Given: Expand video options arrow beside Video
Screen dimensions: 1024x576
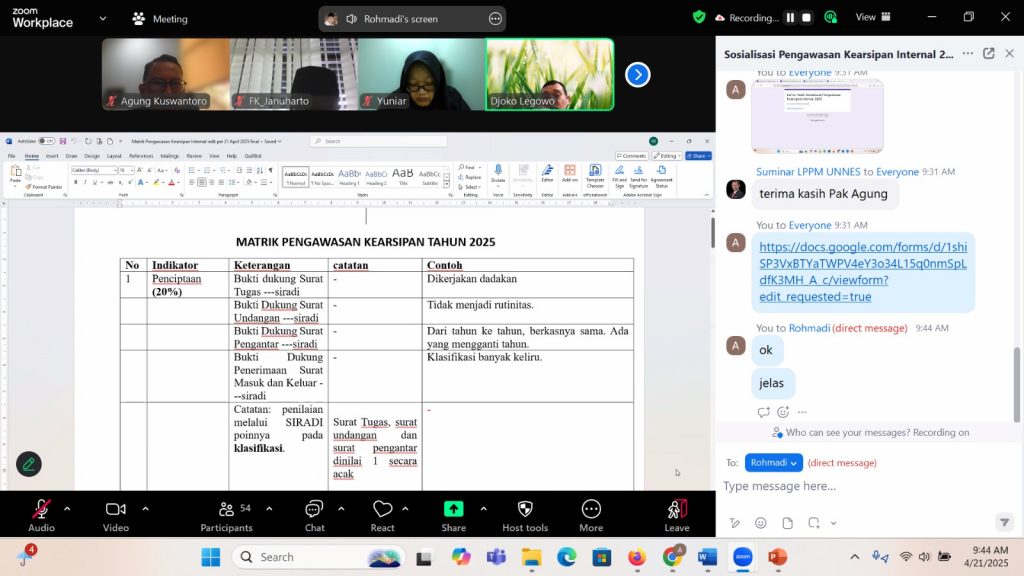Looking at the screenshot, I should point(145,509).
